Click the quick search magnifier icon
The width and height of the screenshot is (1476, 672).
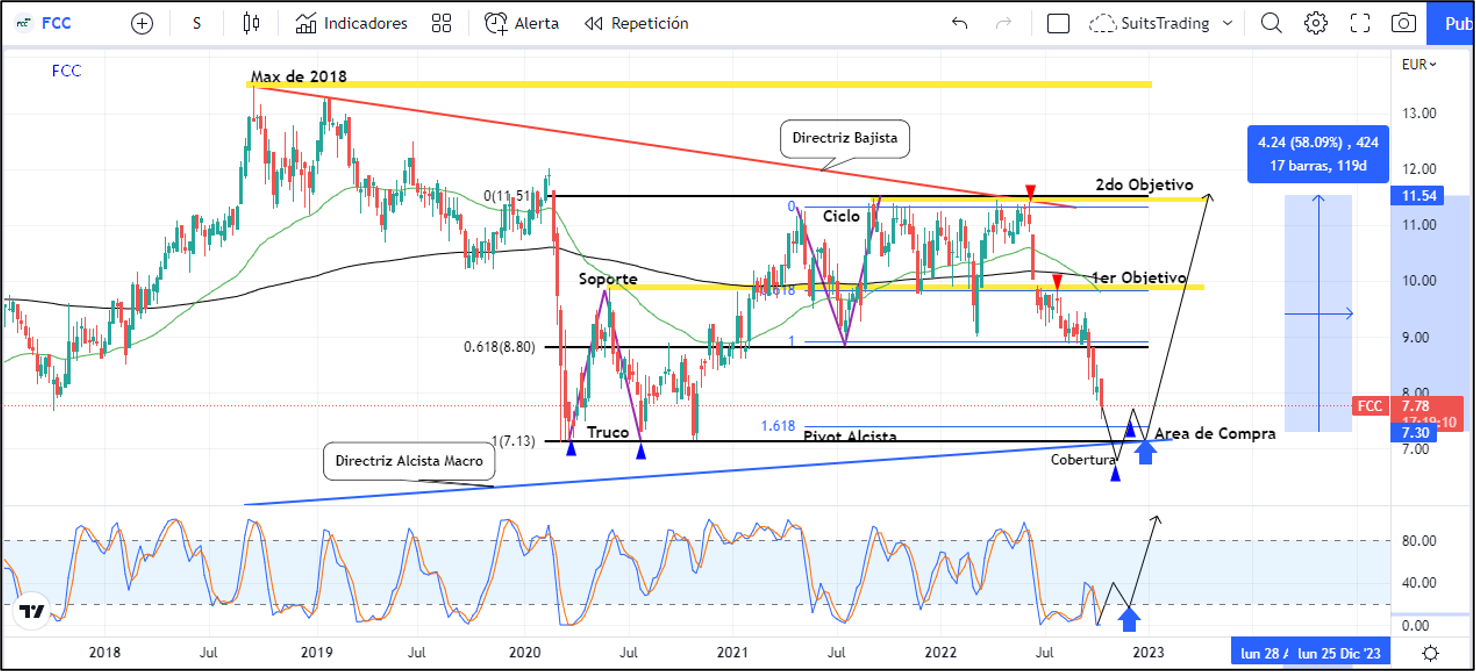(1271, 23)
